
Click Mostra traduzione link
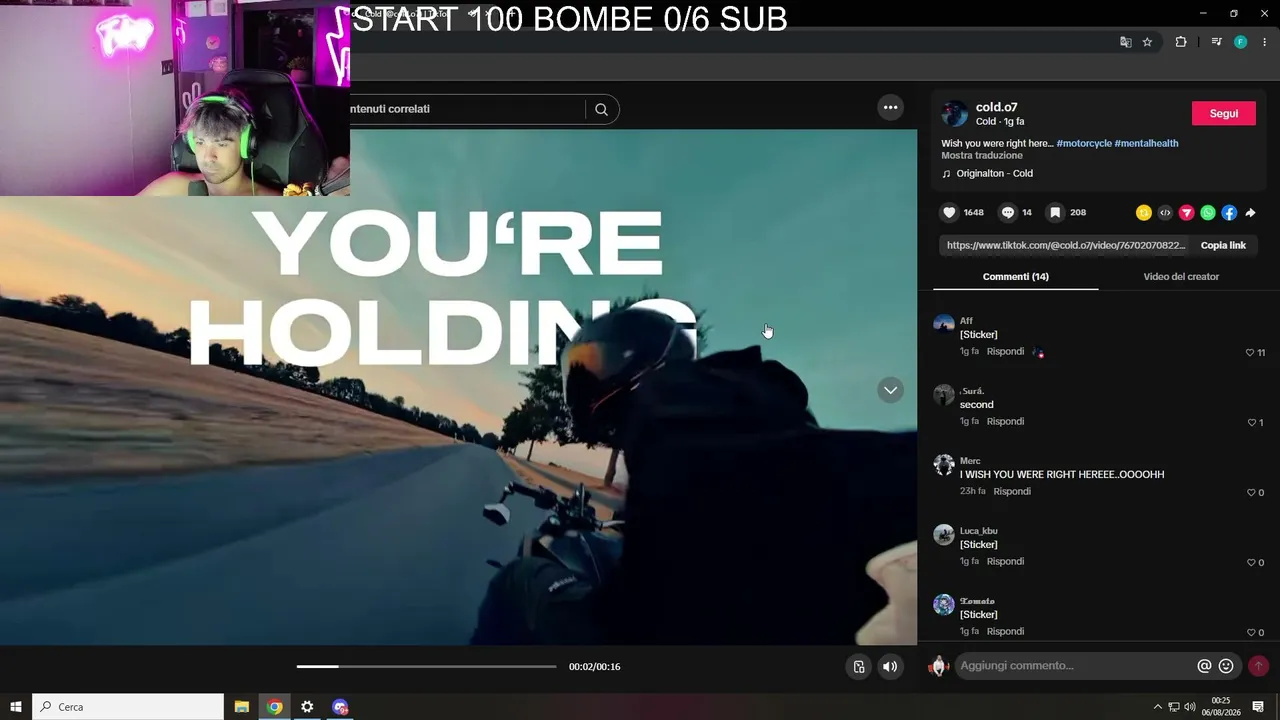982,156
